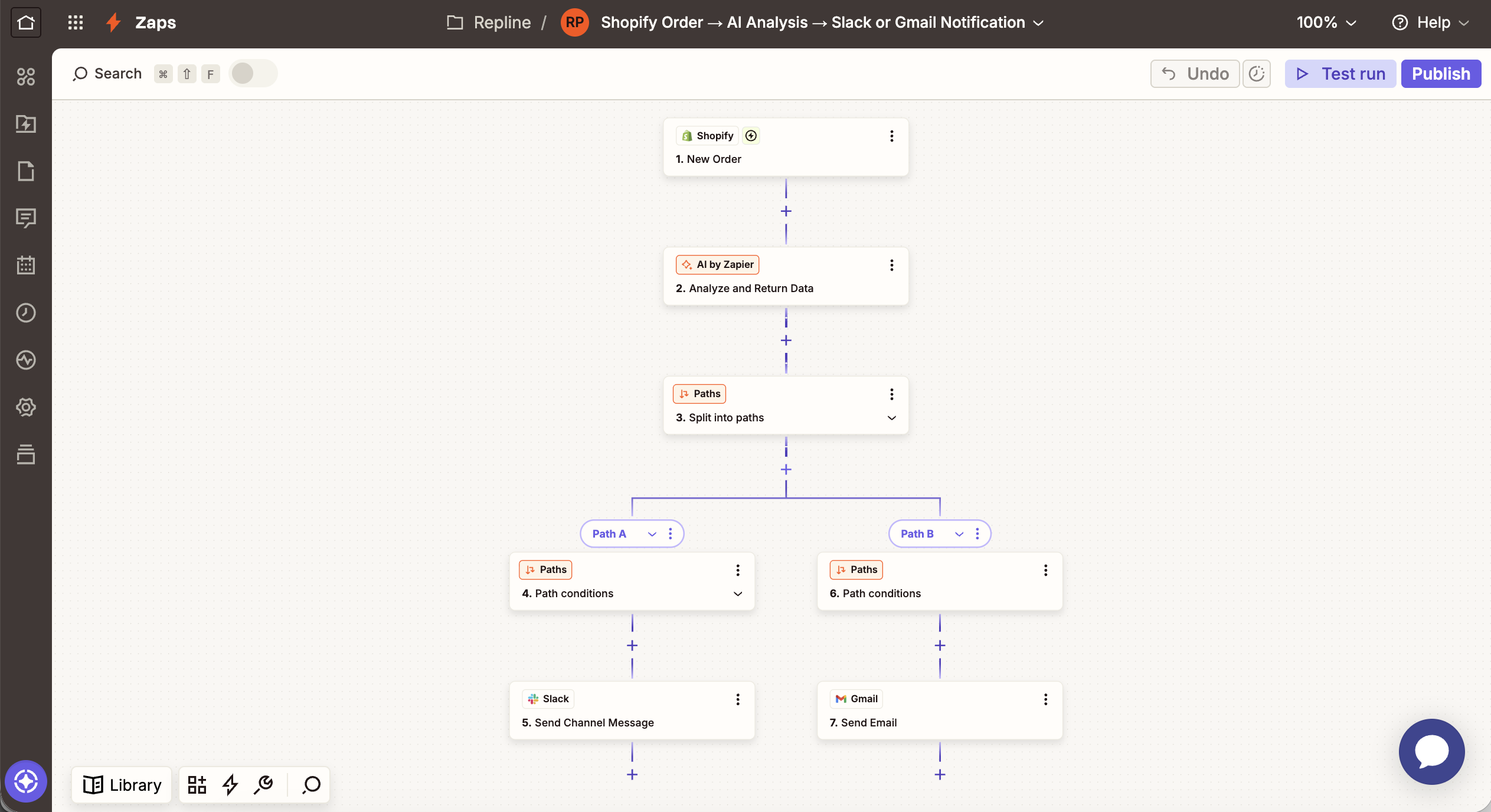Open options menu for Shopify New Order step
Image resolution: width=1491 pixels, height=812 pixels.
pyautogui.click(x=892, y=136)
